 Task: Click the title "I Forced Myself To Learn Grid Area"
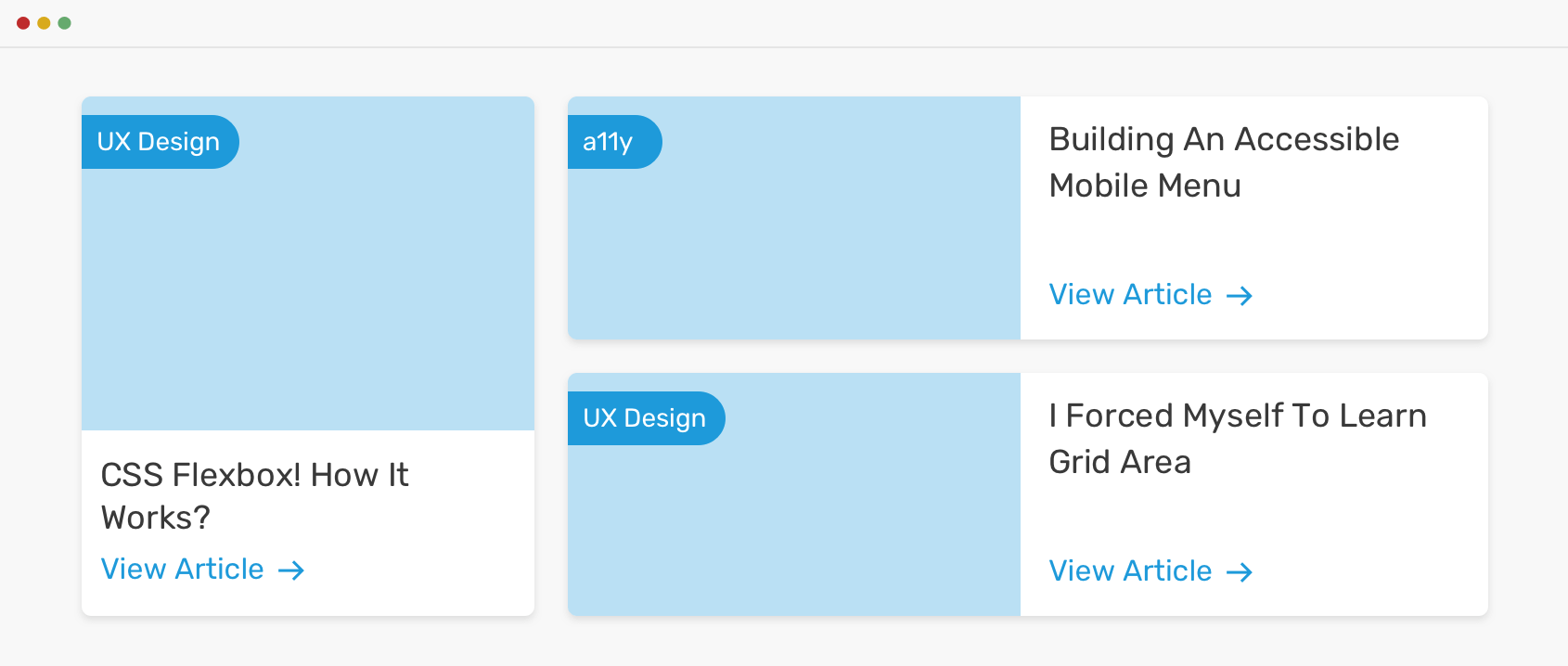1237,439
